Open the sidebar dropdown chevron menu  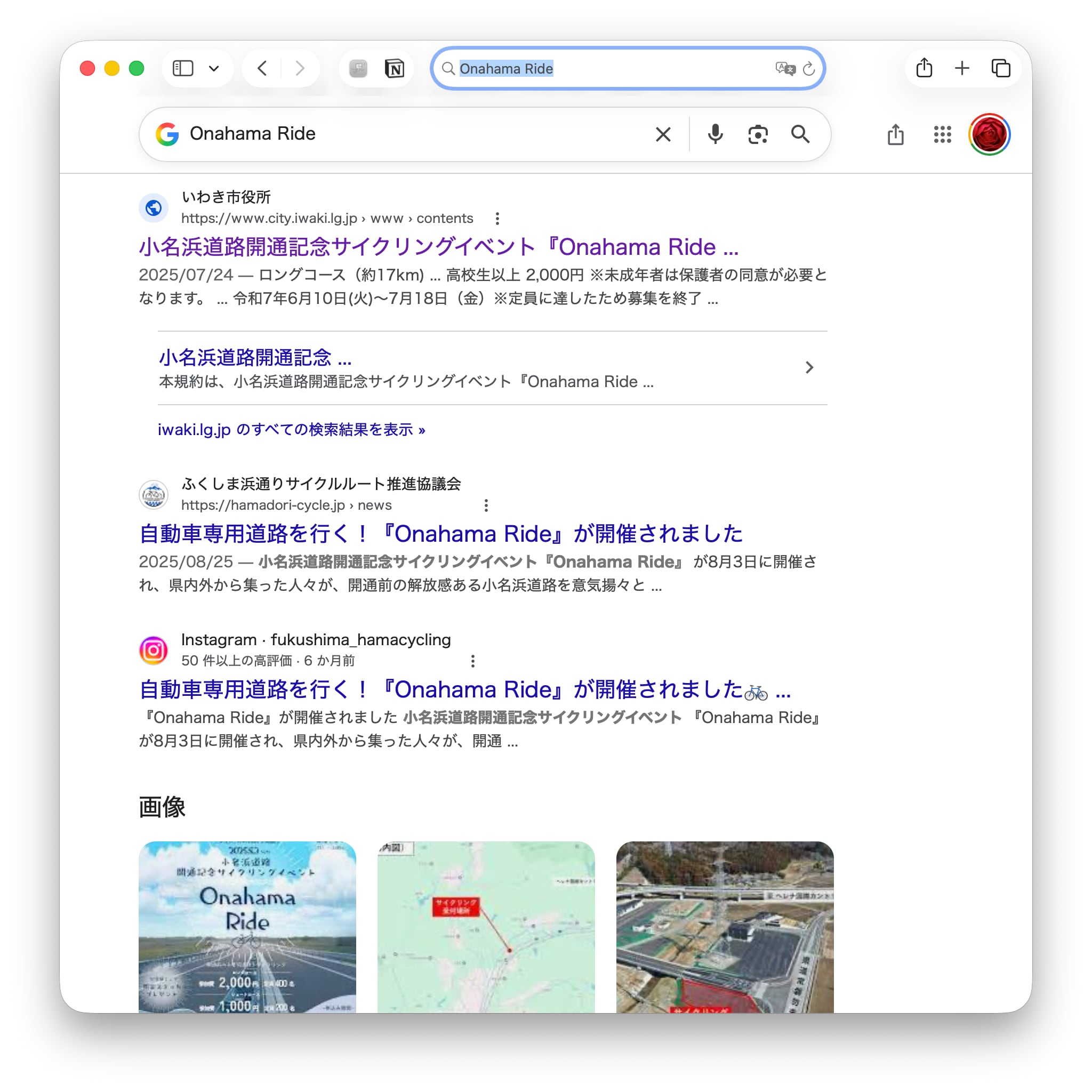click(214, 68)
